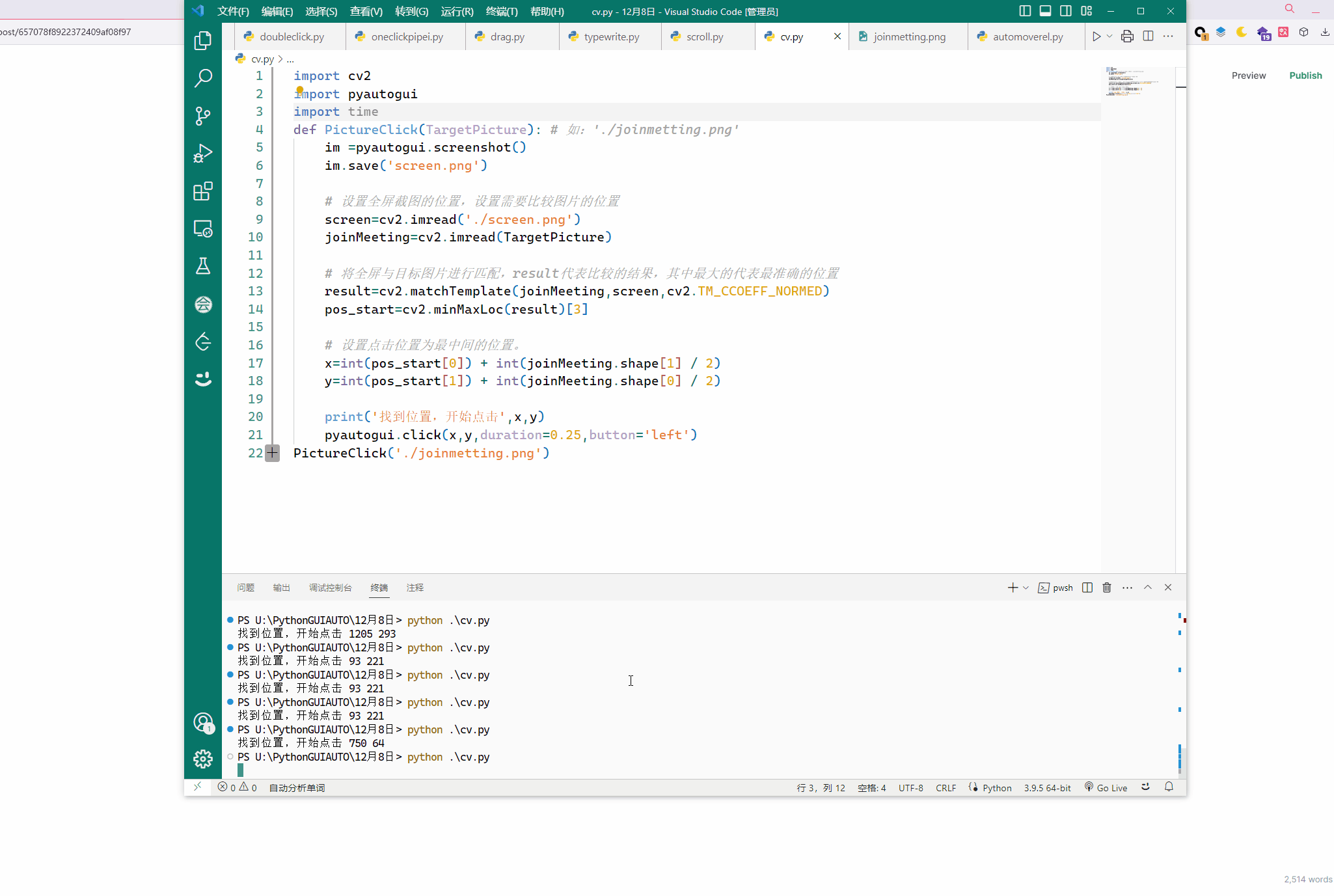
Task: Click the code minimap preview
Action: pyautogui.click(x=1132, y=81)
